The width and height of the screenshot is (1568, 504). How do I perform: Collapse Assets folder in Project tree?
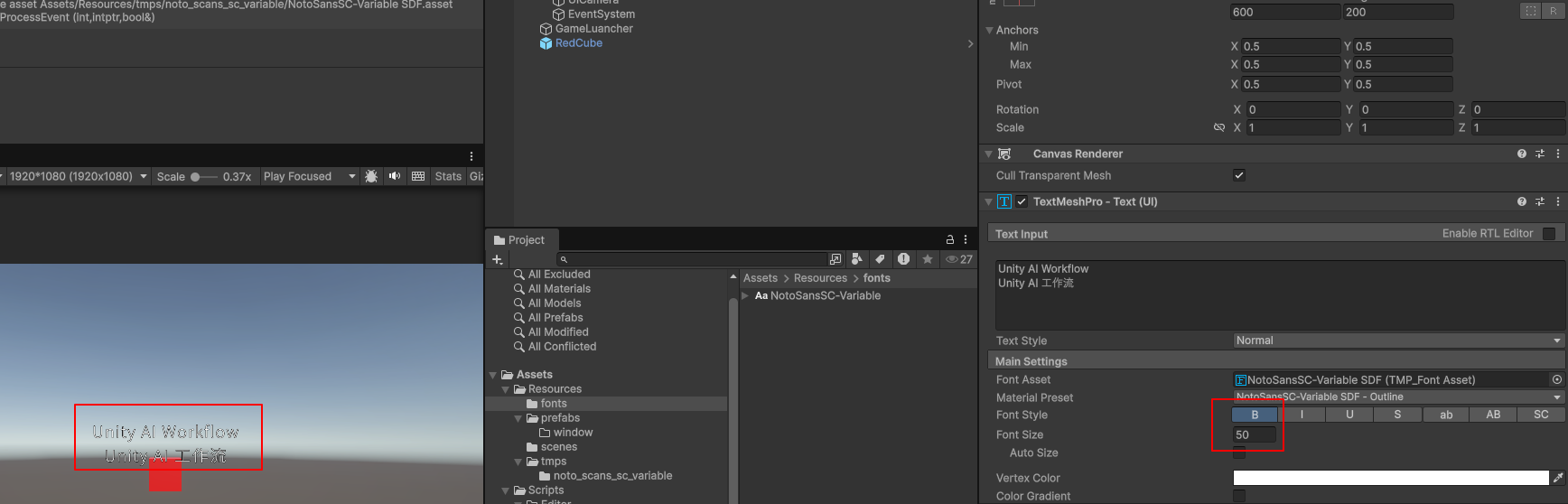click(493, 375)
